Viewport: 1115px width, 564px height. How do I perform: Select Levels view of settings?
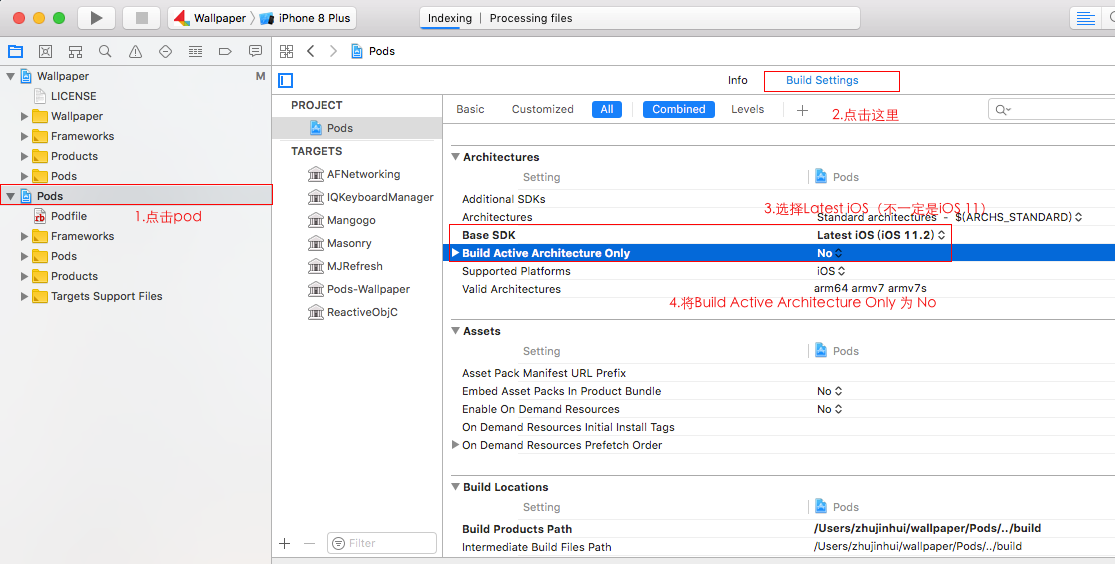(x=747, y=110)
